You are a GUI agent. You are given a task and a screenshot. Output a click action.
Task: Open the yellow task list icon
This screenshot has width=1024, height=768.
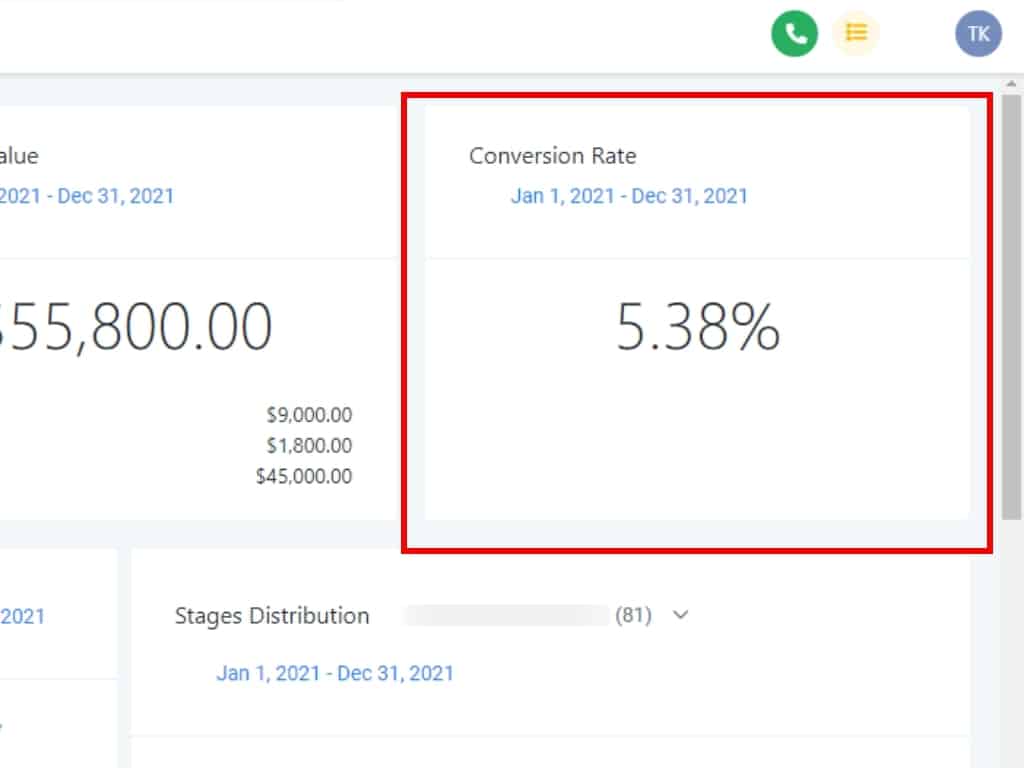tap(856, 34)
